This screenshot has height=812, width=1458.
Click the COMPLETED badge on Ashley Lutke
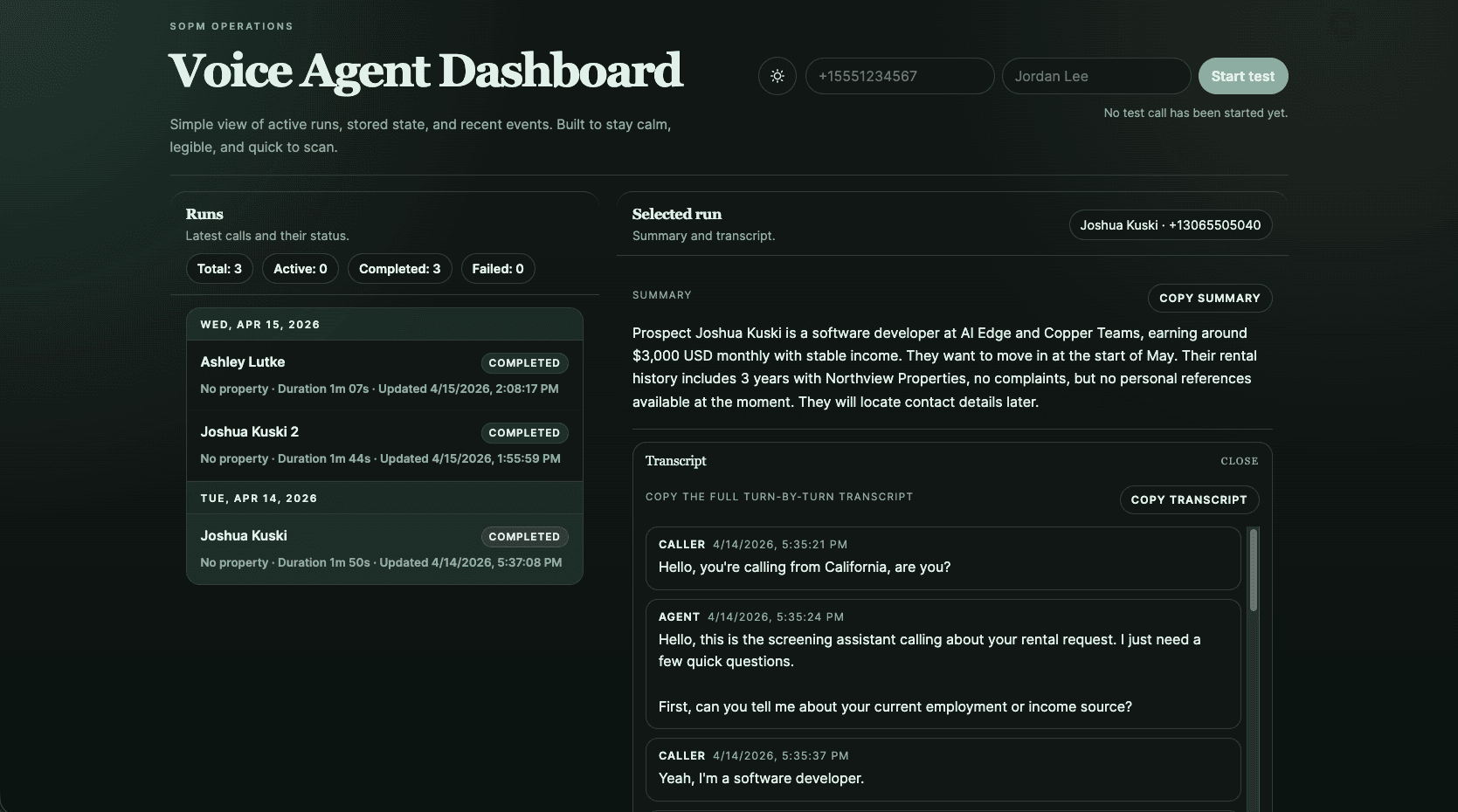(524, 362)
